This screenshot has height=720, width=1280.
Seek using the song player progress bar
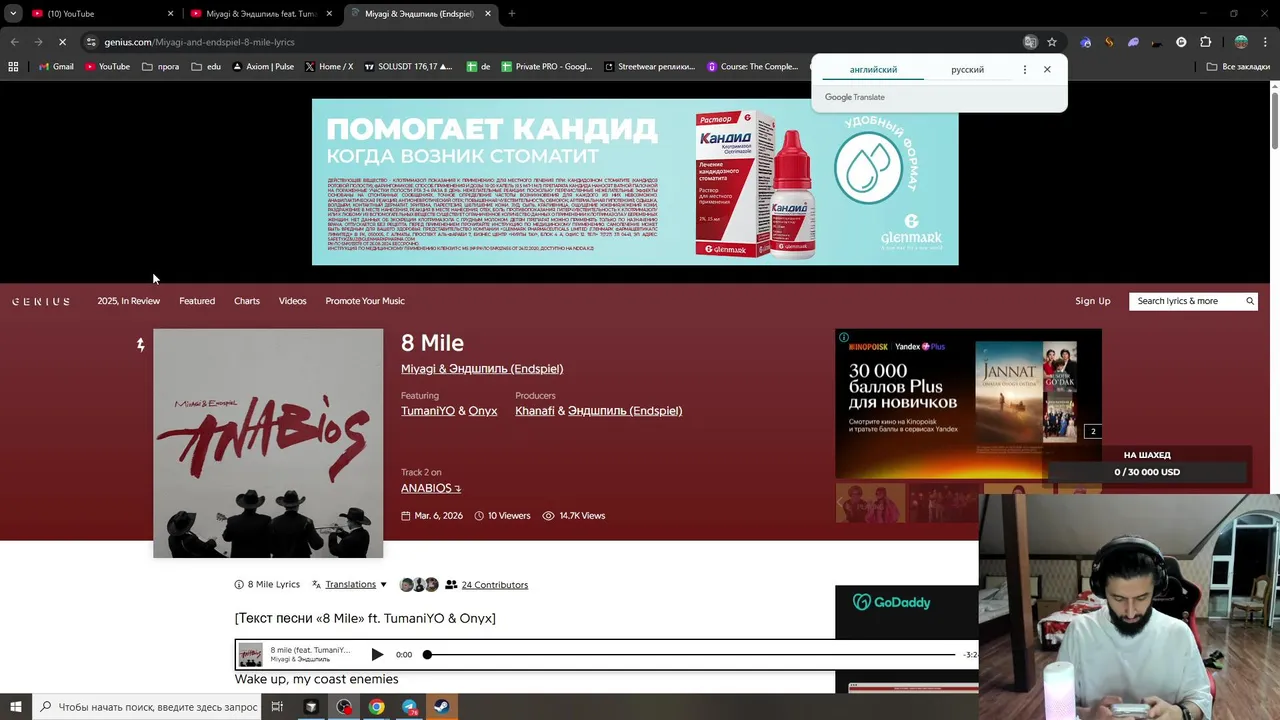[690, 655]
